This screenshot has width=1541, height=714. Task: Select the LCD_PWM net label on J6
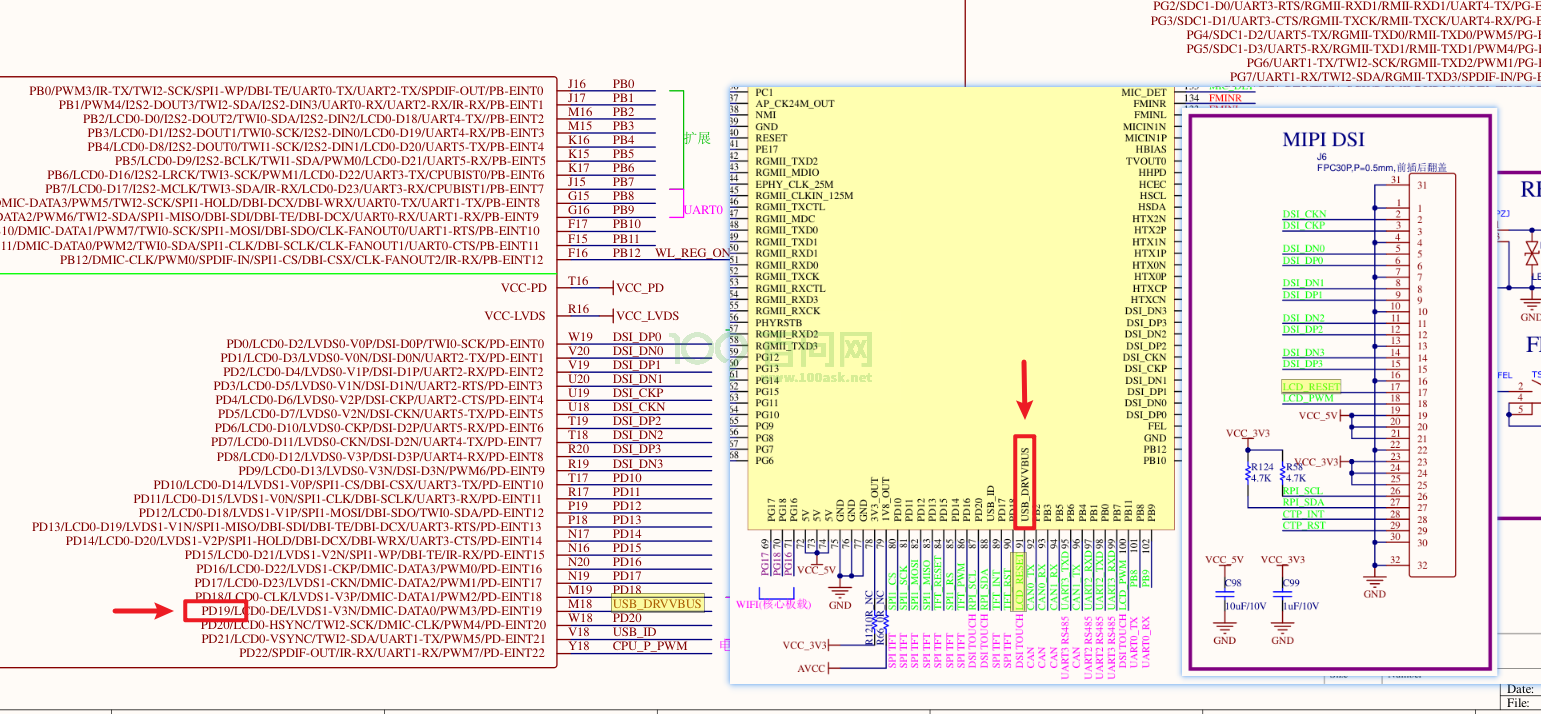1307,398
